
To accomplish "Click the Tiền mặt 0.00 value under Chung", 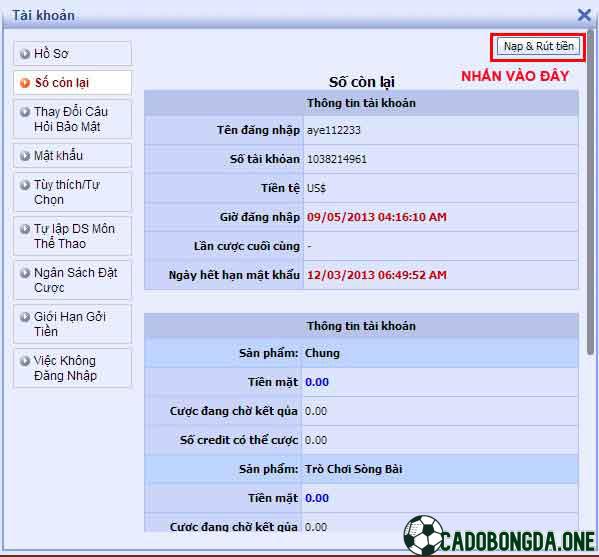I will [317, 382].
